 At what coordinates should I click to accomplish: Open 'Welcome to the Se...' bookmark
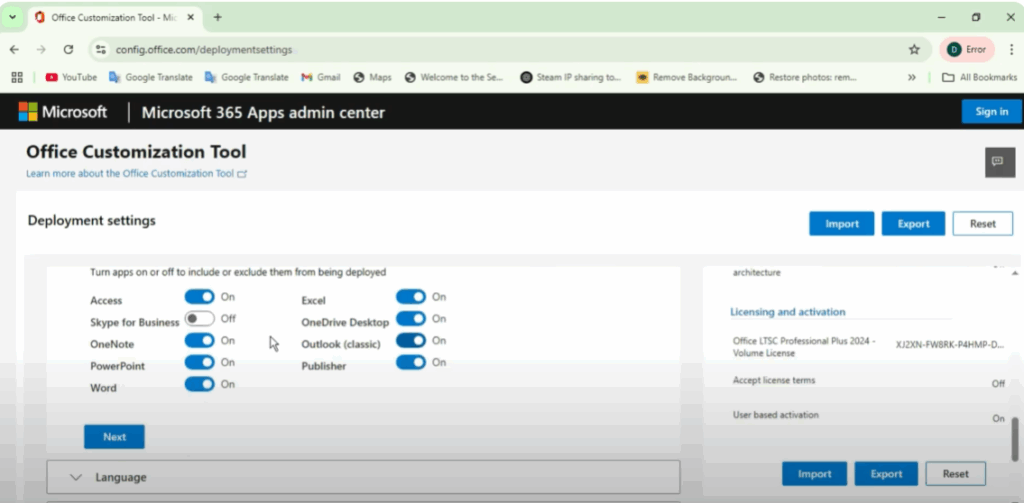point(455,77)
